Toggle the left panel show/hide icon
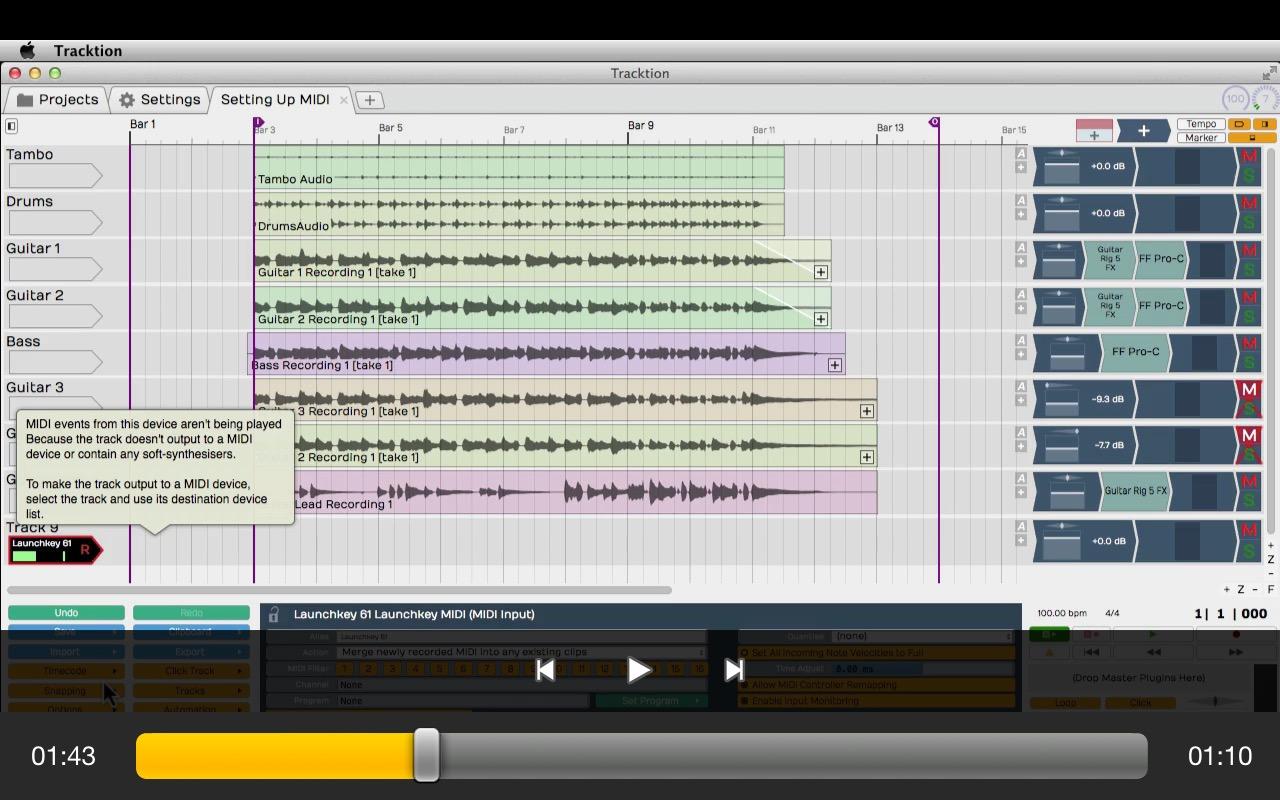This screenshot has height=800, width=1280. [x=11, y=126]
